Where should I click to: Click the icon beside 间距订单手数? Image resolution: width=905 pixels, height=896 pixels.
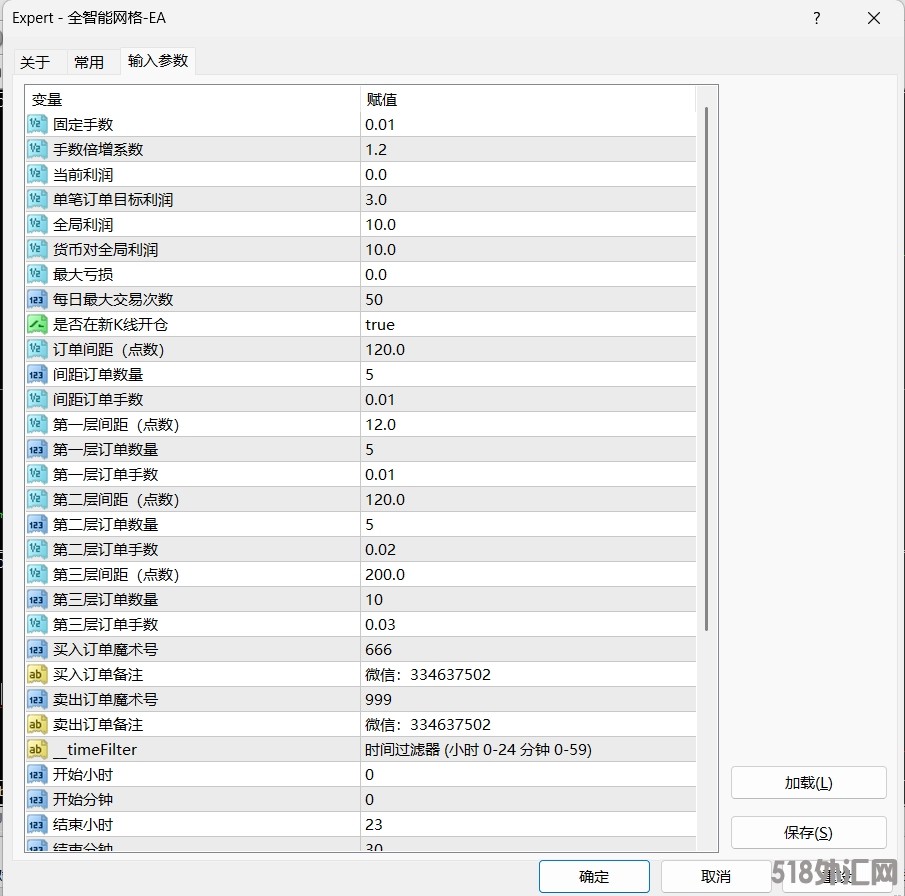click(x=38, y=400)
